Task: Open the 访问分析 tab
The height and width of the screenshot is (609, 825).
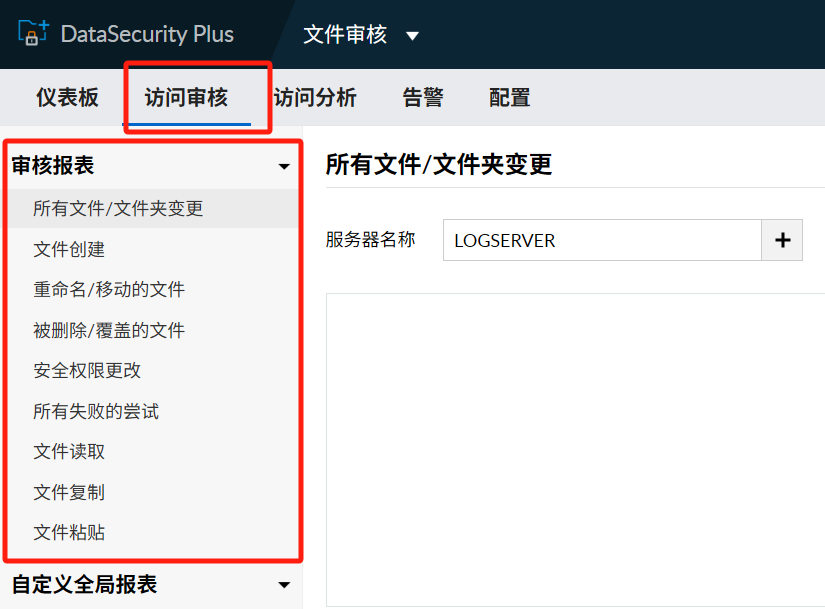Action: 315,97
